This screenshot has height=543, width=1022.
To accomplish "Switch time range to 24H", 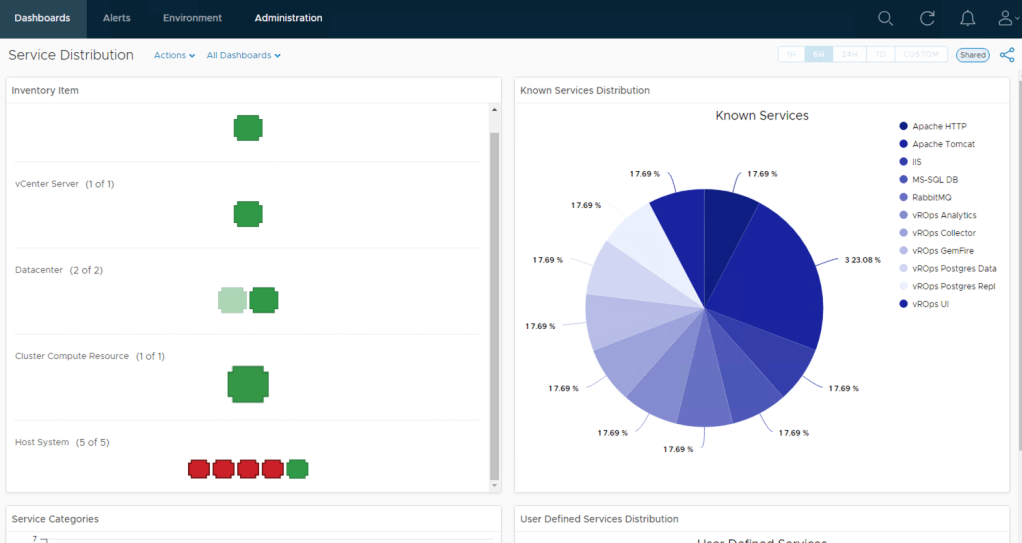I will 849,55.
